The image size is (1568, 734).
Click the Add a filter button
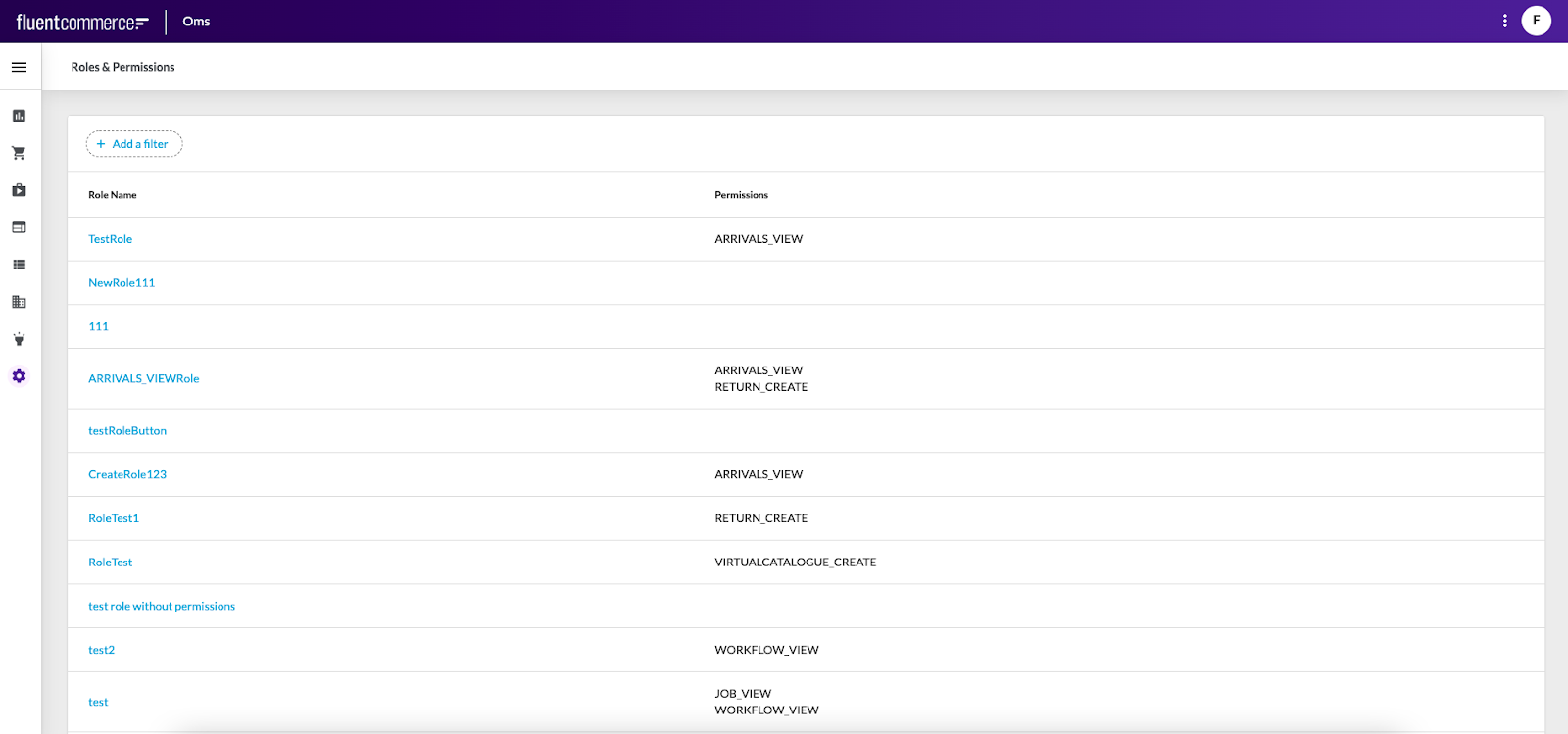coord(134,144)
